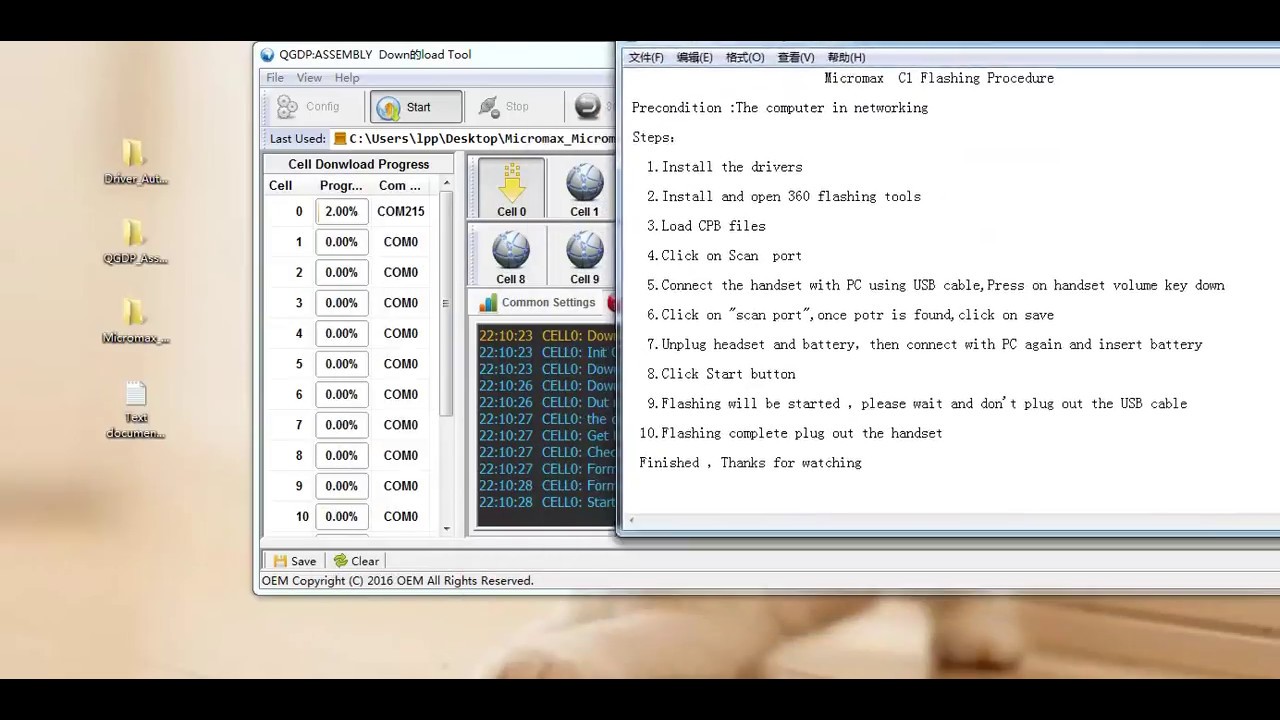Select the Cell 1 globe icon
This screenshot has height=720, width=1280.
point(584,188)
